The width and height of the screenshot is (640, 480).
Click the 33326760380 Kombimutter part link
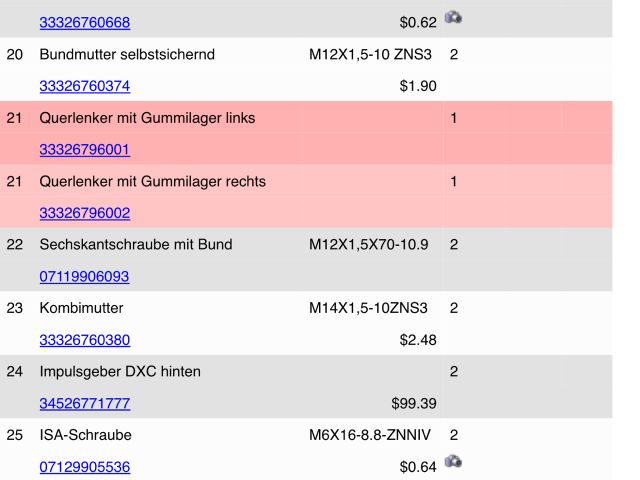pos(84,340)
